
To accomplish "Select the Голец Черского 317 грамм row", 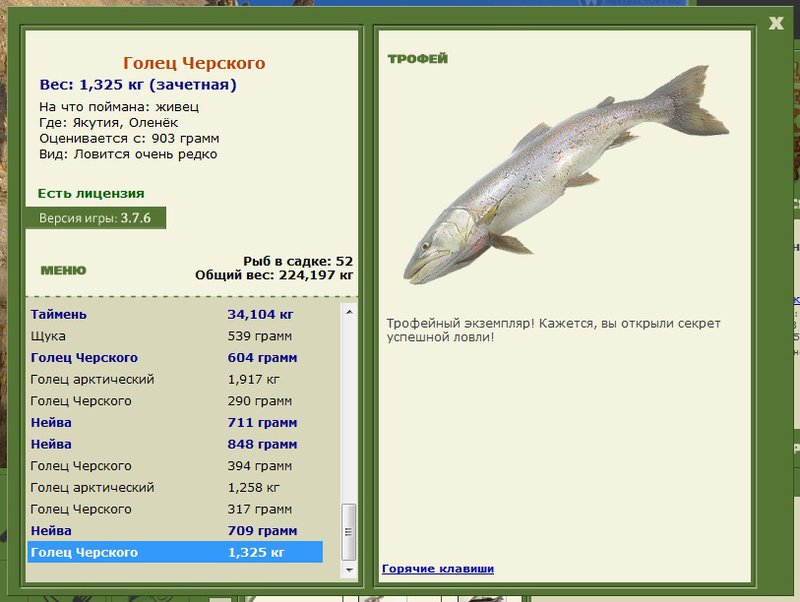I will 175,509.
